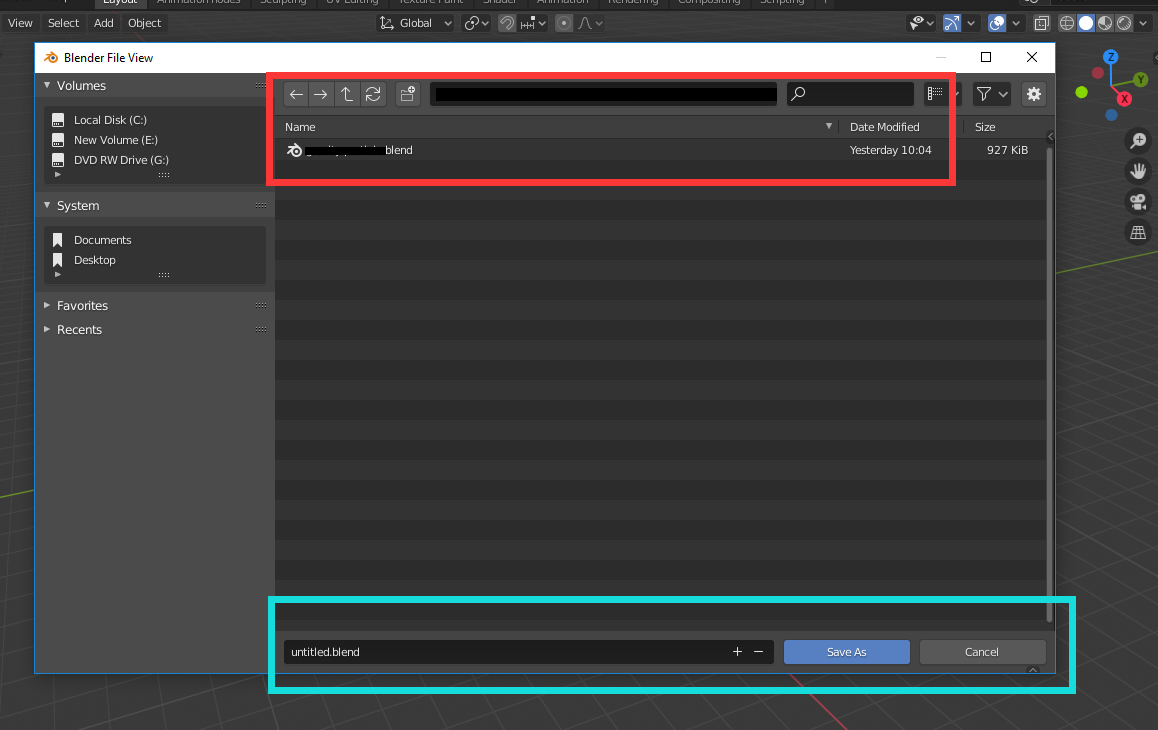Viewport: 1158px width, 730px height.
Task: Toggle camera view in the viewport
Action: point(1138,202)
